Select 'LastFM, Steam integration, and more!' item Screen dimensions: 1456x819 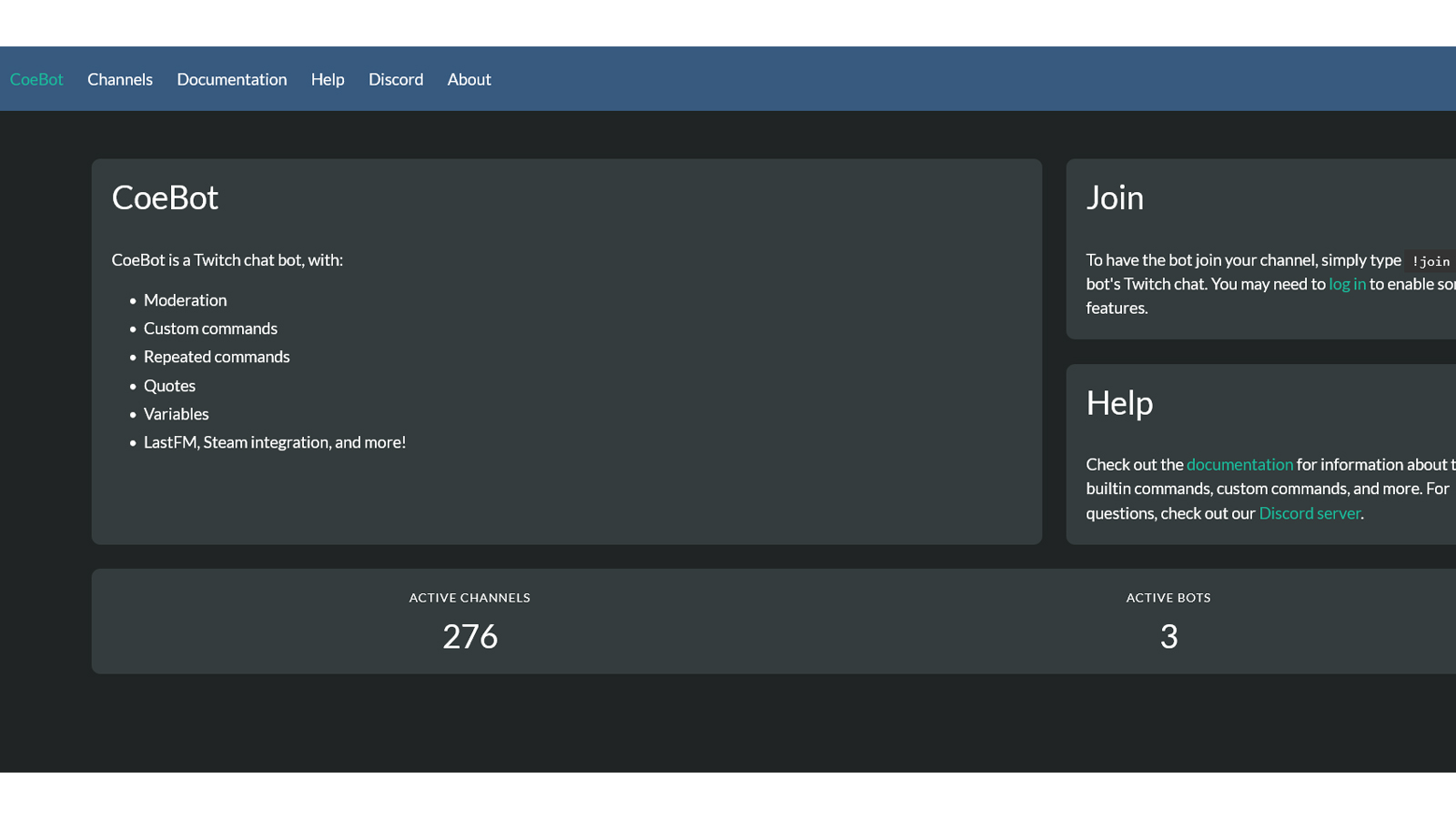point(275,442)
